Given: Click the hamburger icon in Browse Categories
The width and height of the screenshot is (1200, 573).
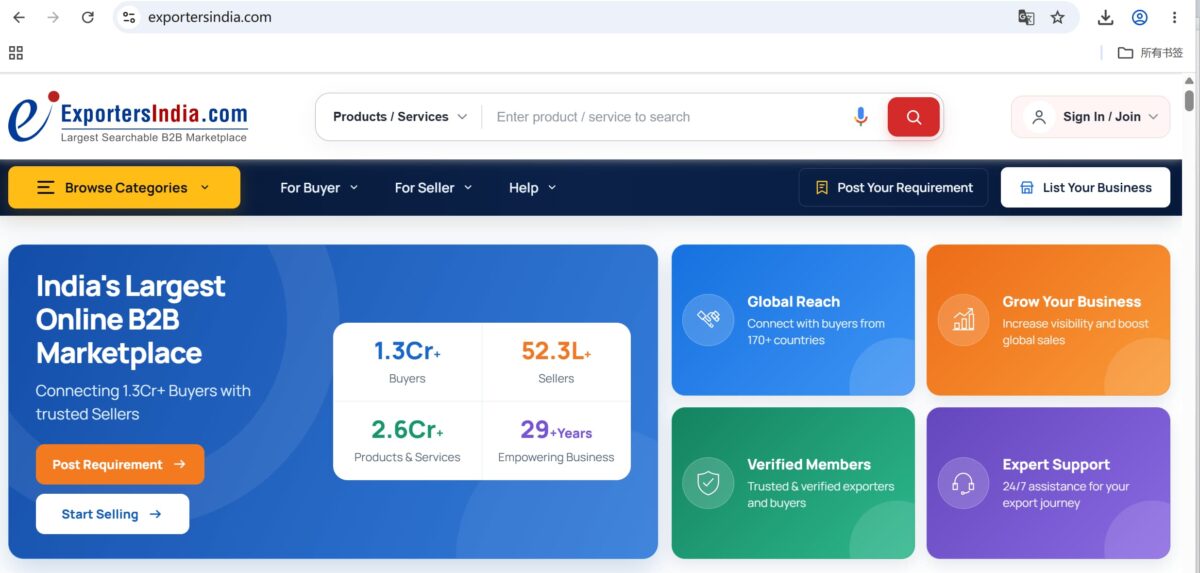Looking at the screenshot, I should (46, 187).
